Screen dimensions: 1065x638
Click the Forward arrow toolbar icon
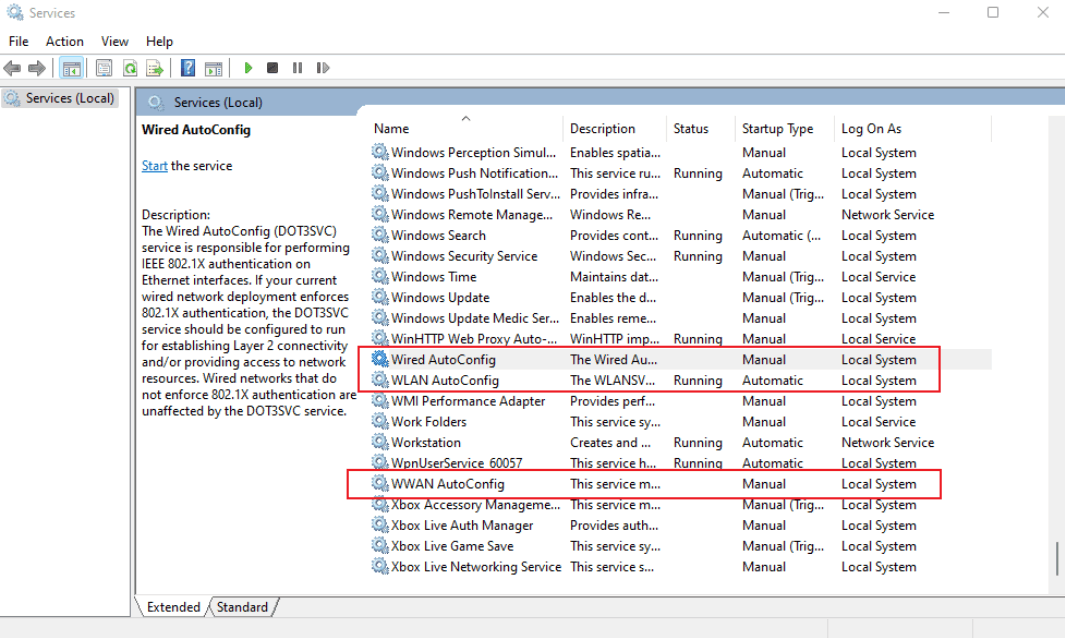click(x=37, y=68)
